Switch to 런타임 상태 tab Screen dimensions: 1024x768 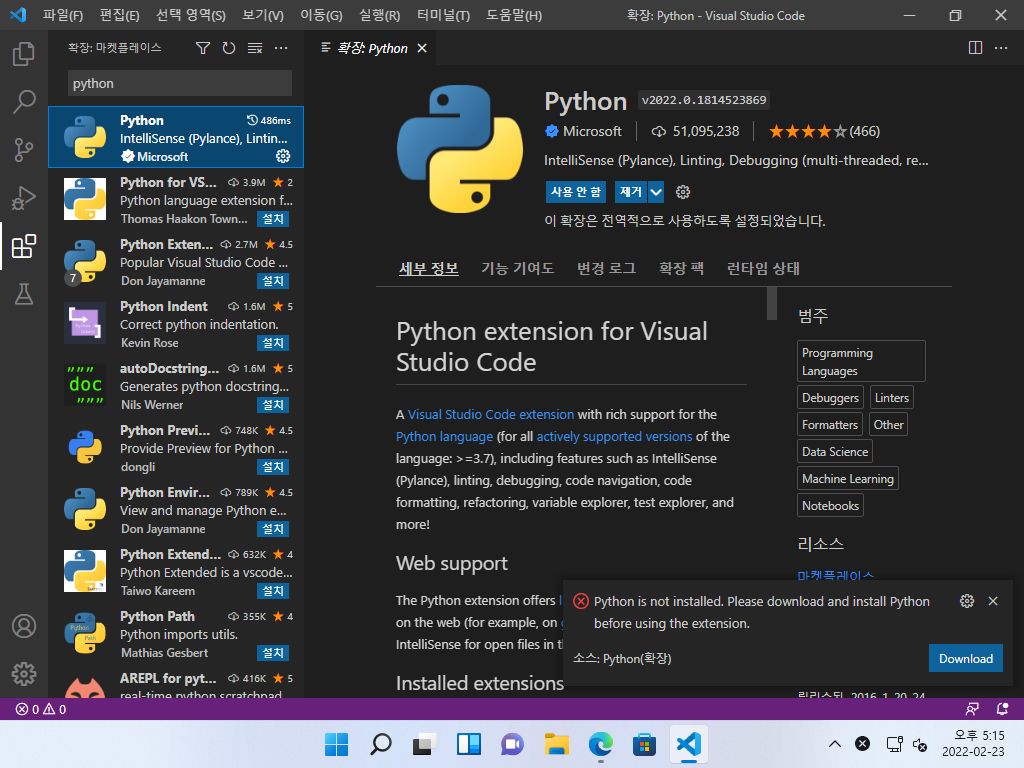(x=763, y=268)
